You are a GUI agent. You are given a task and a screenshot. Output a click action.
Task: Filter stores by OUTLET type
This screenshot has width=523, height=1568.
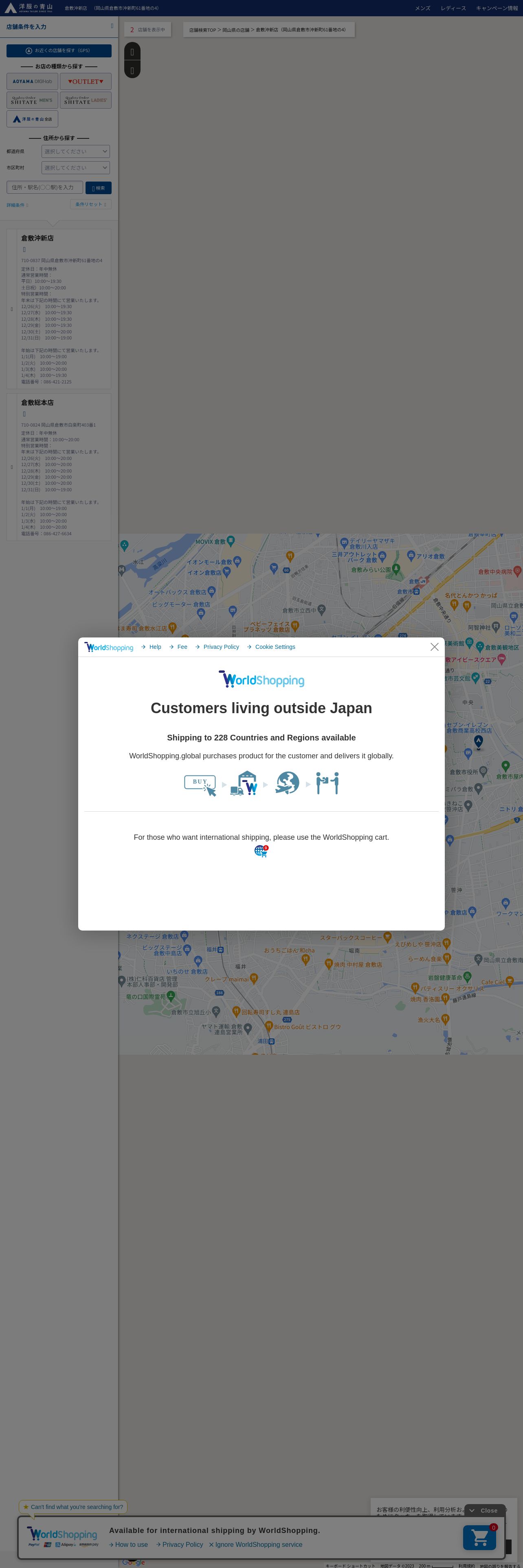click(x=86, y=81)
